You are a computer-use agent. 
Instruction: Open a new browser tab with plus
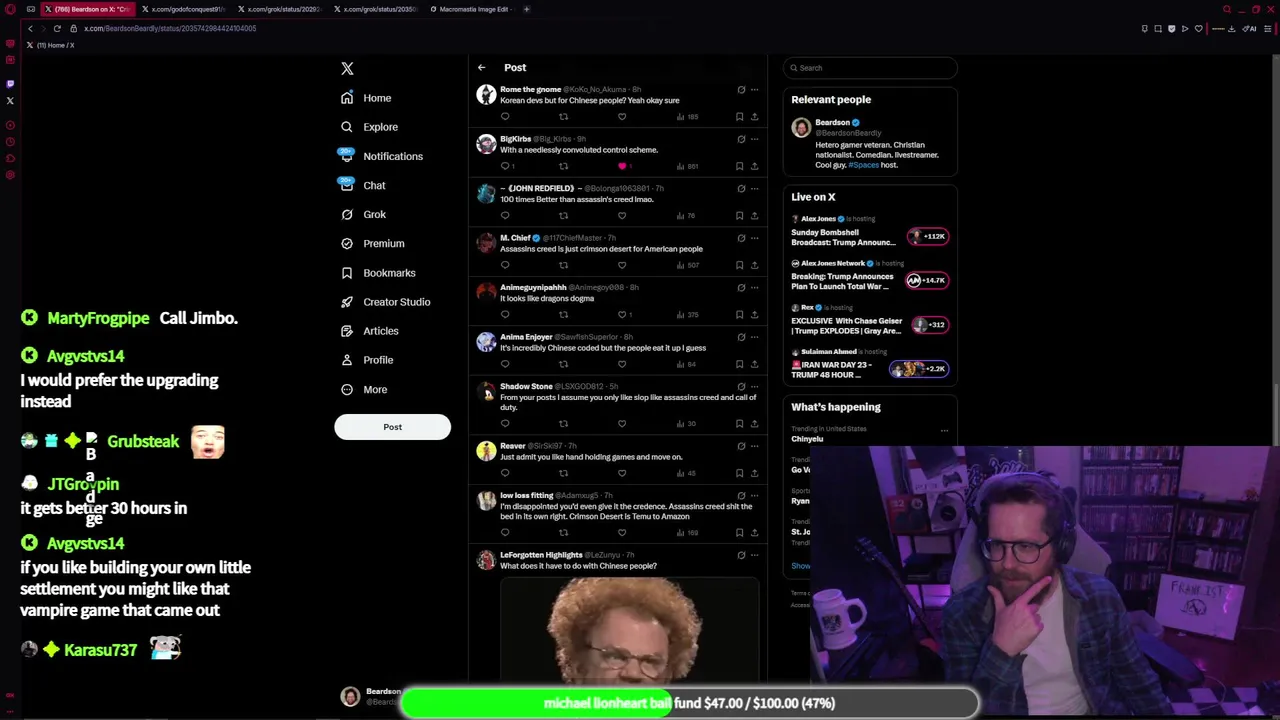527,9
